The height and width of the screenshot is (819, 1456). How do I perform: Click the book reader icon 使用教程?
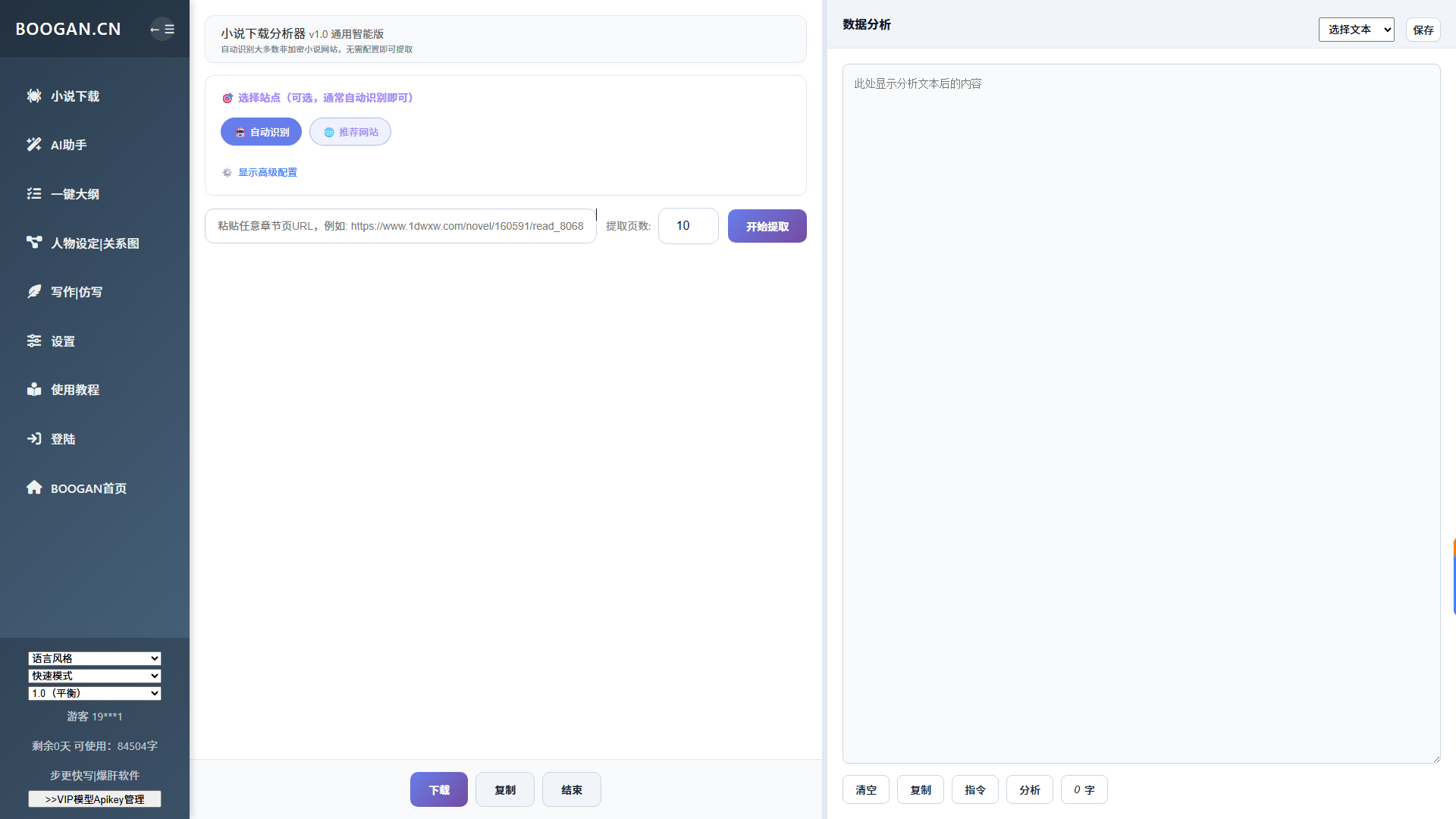(34, 389)
